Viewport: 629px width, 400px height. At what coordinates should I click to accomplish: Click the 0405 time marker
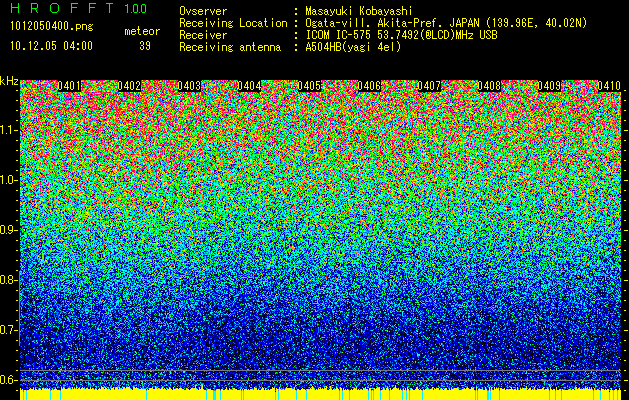[x=309, y=86]
